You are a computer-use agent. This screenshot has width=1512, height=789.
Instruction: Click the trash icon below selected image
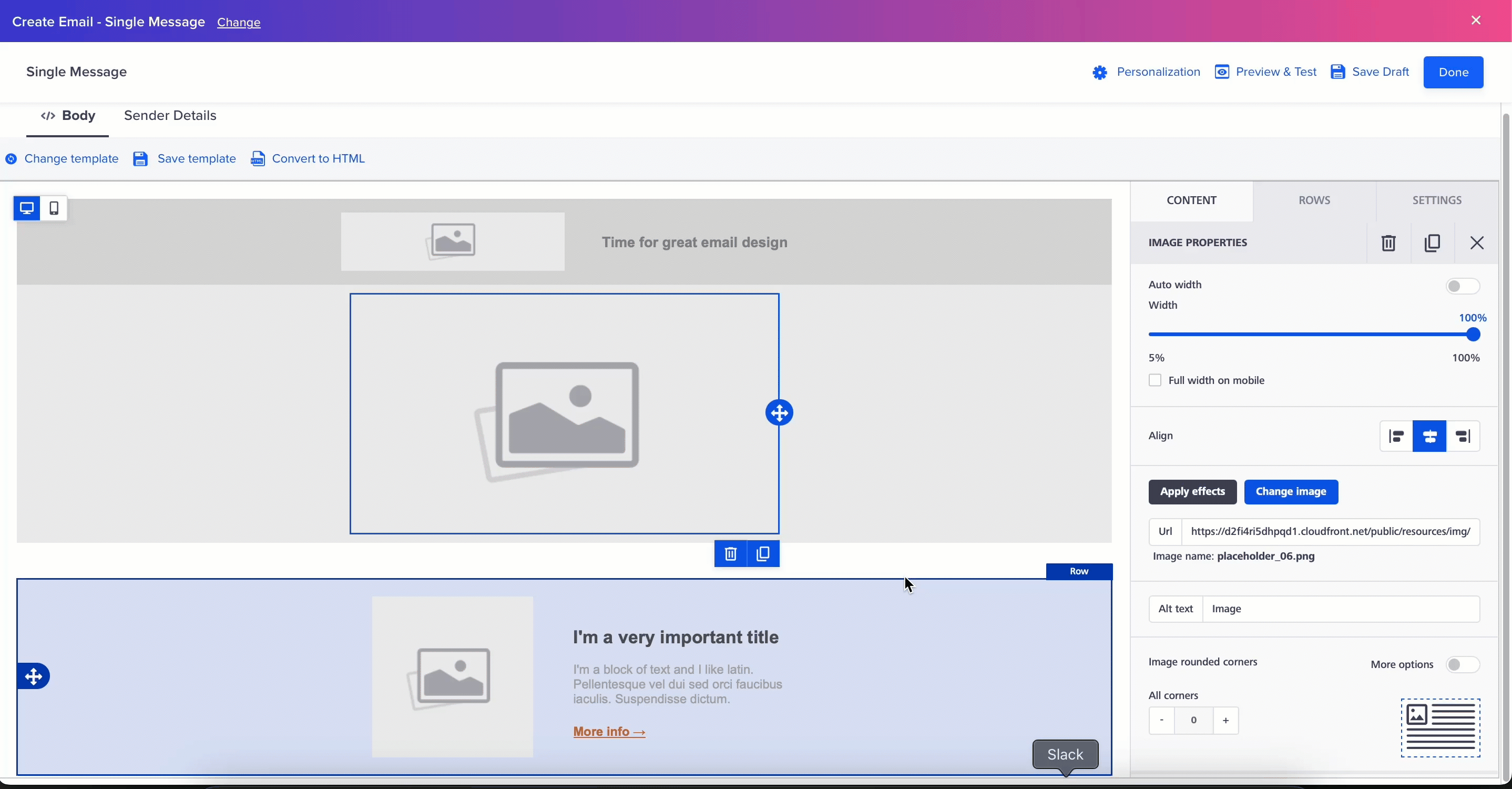pos(730,553)
